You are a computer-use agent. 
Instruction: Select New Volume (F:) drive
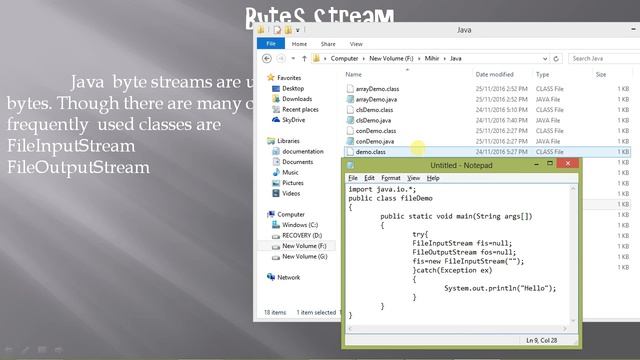coord(304,246)
